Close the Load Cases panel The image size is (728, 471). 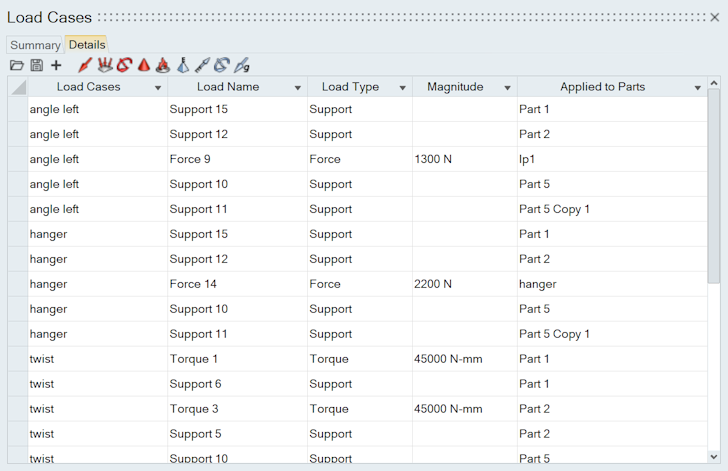point(714,17)
